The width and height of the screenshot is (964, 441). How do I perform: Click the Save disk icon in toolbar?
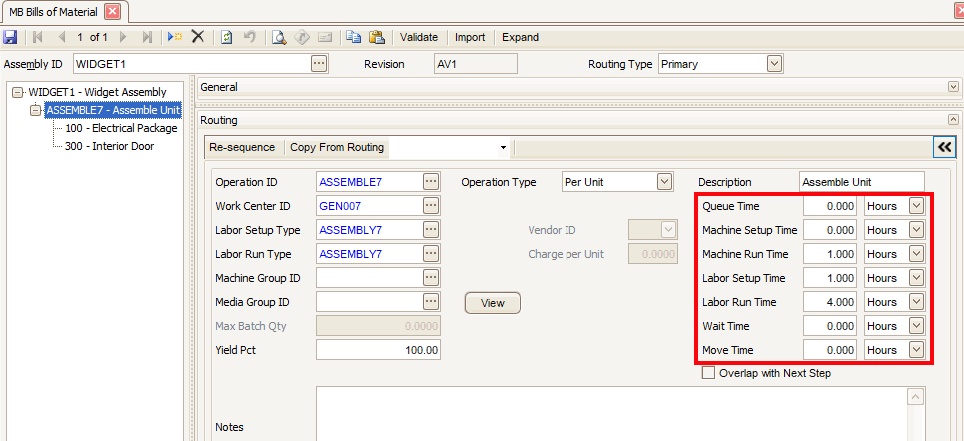coord(10,37)
